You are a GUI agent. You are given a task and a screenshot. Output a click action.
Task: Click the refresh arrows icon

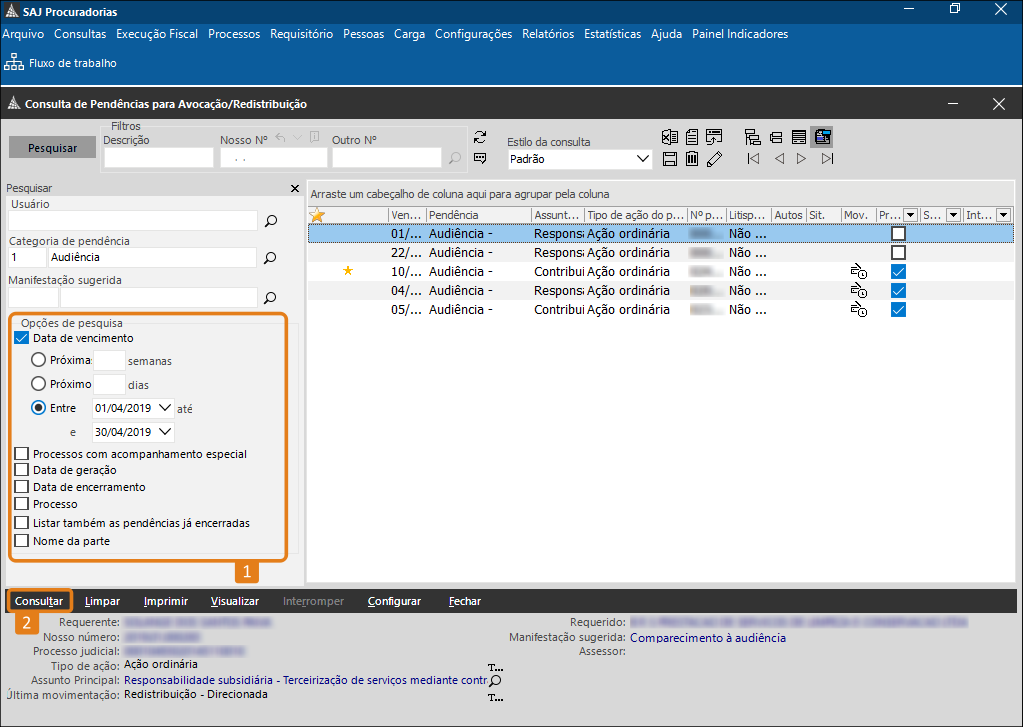(480, 137)
